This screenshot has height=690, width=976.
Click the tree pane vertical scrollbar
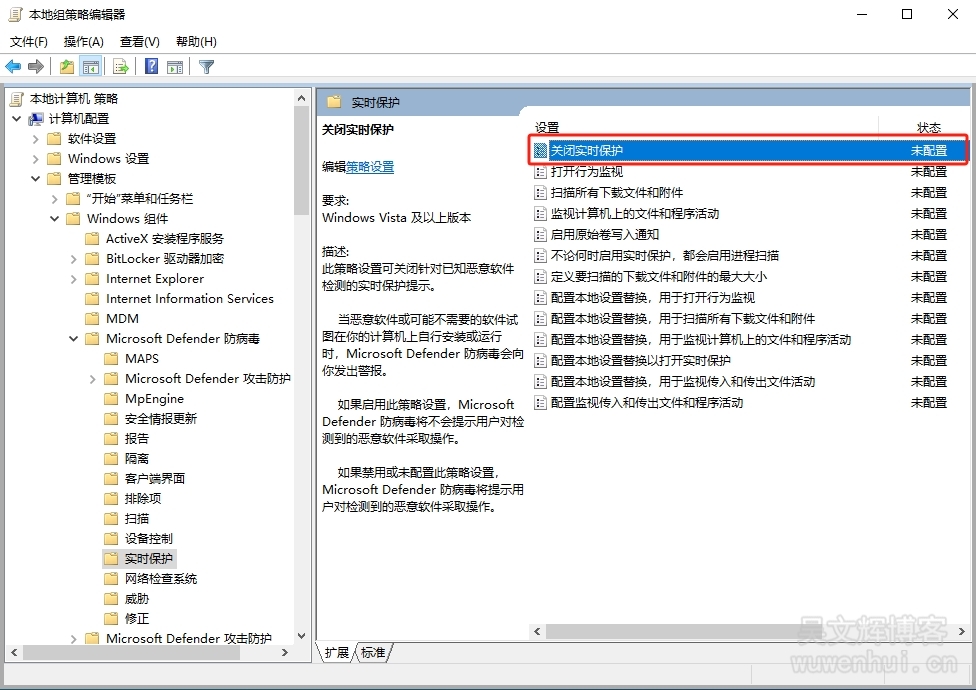[302, 160]
